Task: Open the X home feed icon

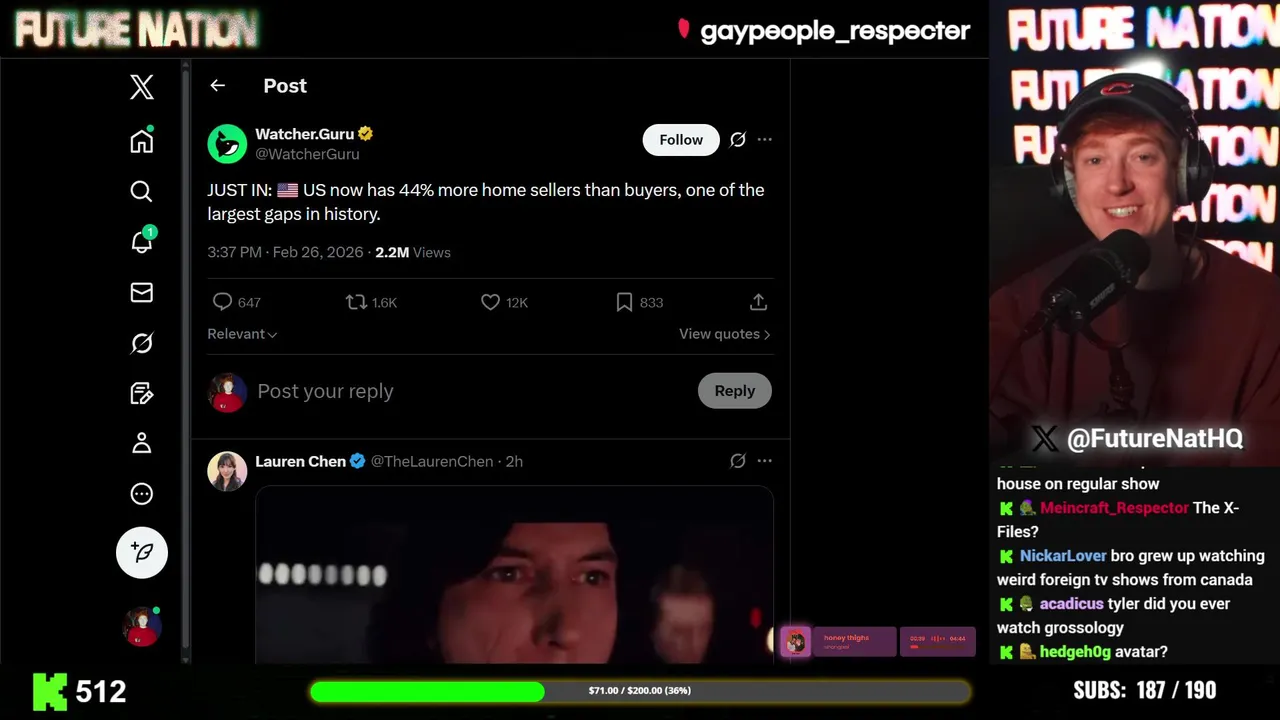Action: (142, 140)
